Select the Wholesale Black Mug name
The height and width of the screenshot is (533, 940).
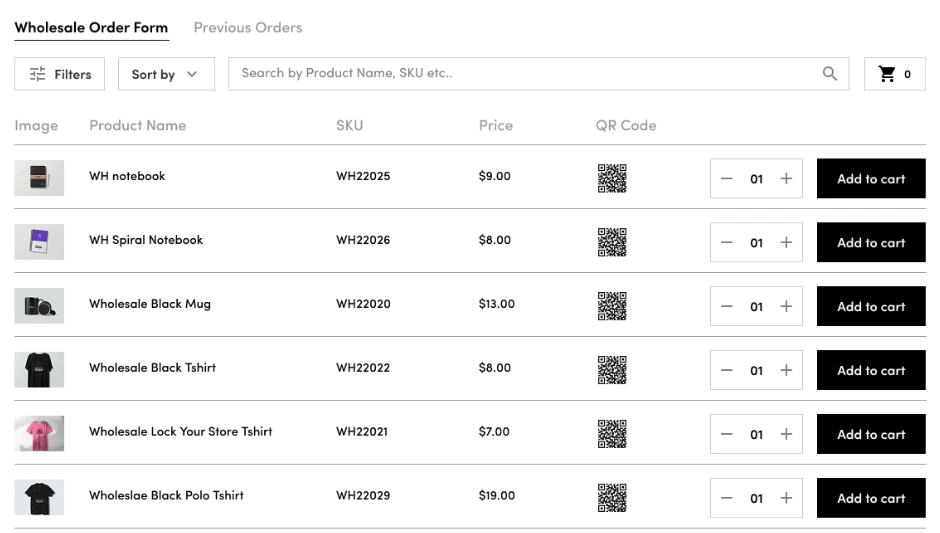click(x=150, y=304)
